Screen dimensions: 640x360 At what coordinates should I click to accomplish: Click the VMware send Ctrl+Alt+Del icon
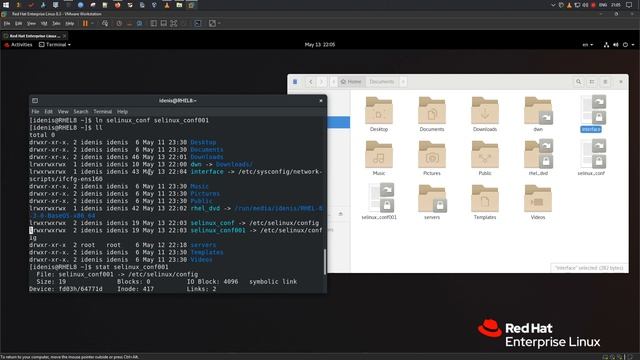[x=105, y=24]
